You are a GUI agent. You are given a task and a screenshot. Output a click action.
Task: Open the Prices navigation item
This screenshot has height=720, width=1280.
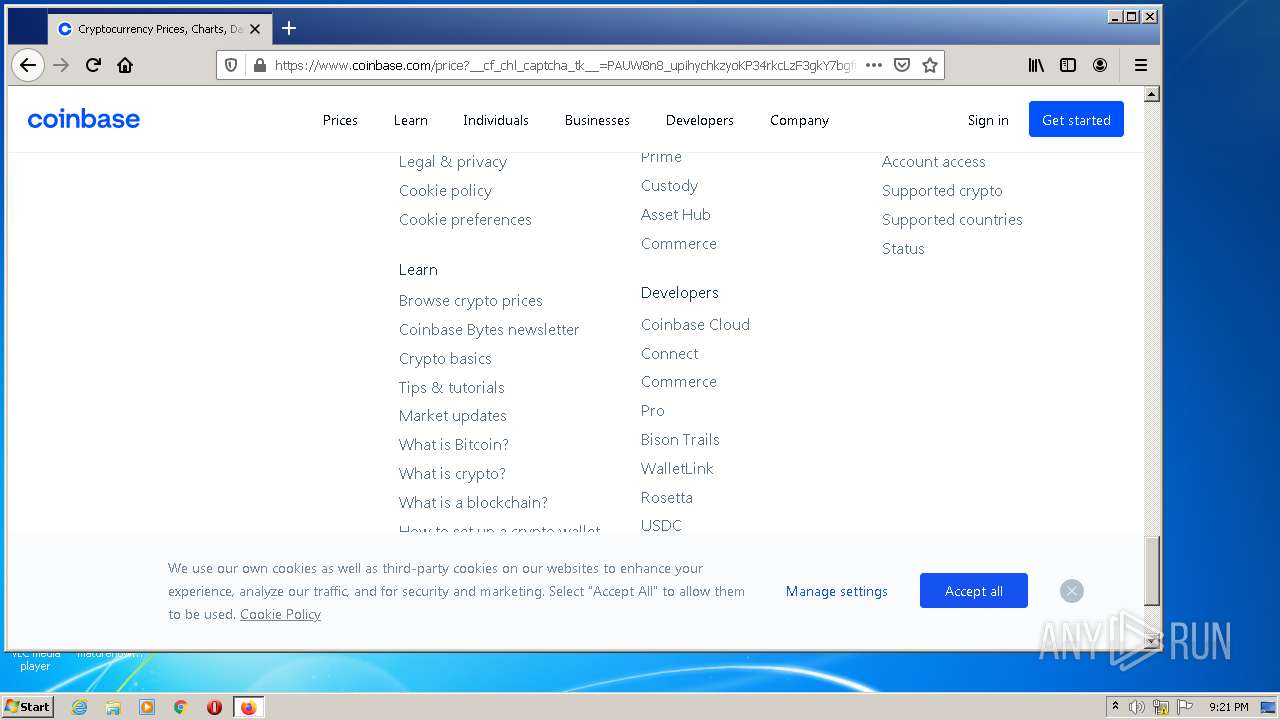point(340,120)
